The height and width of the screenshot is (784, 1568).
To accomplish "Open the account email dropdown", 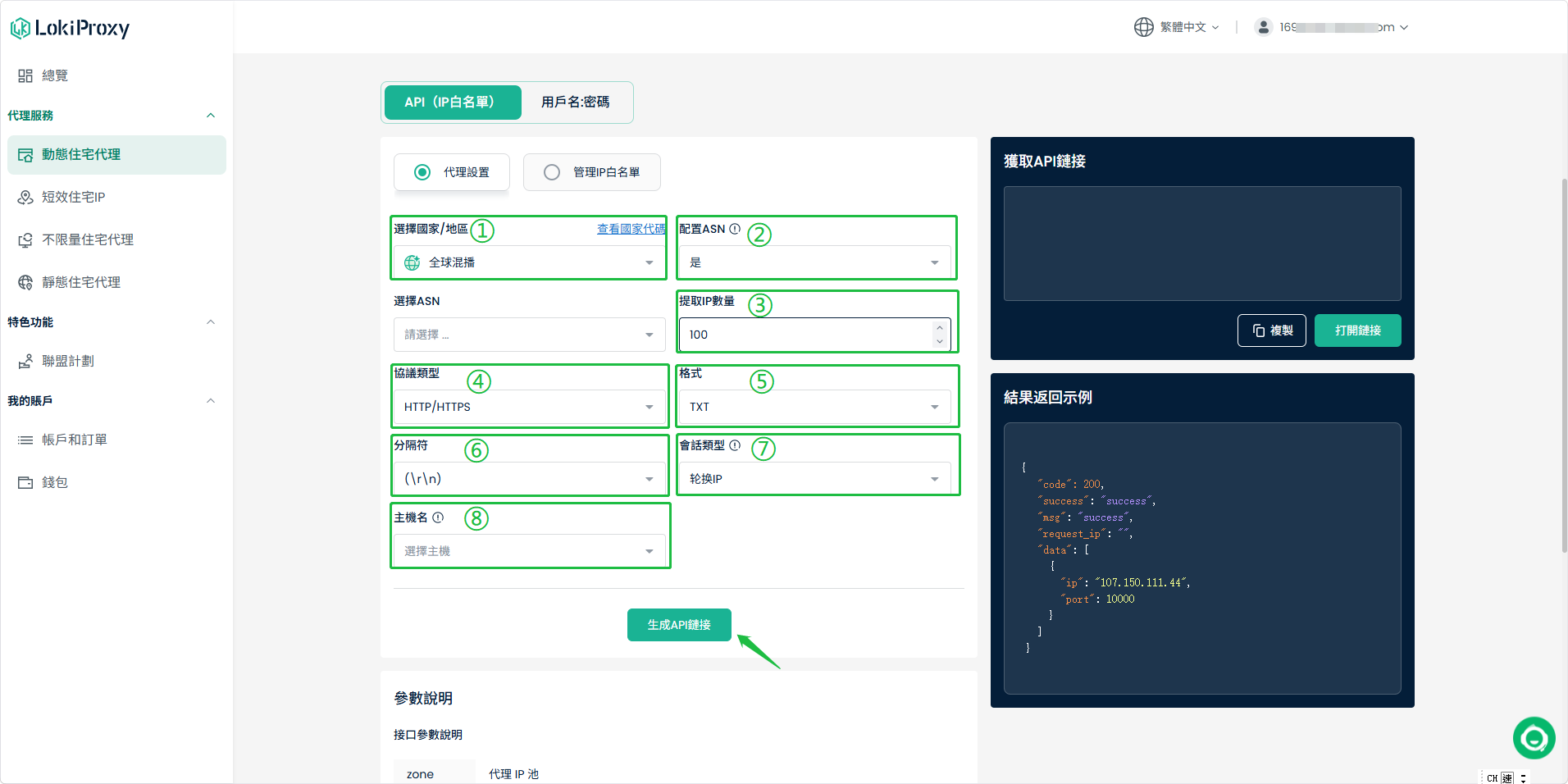I will pos(1343,27).
